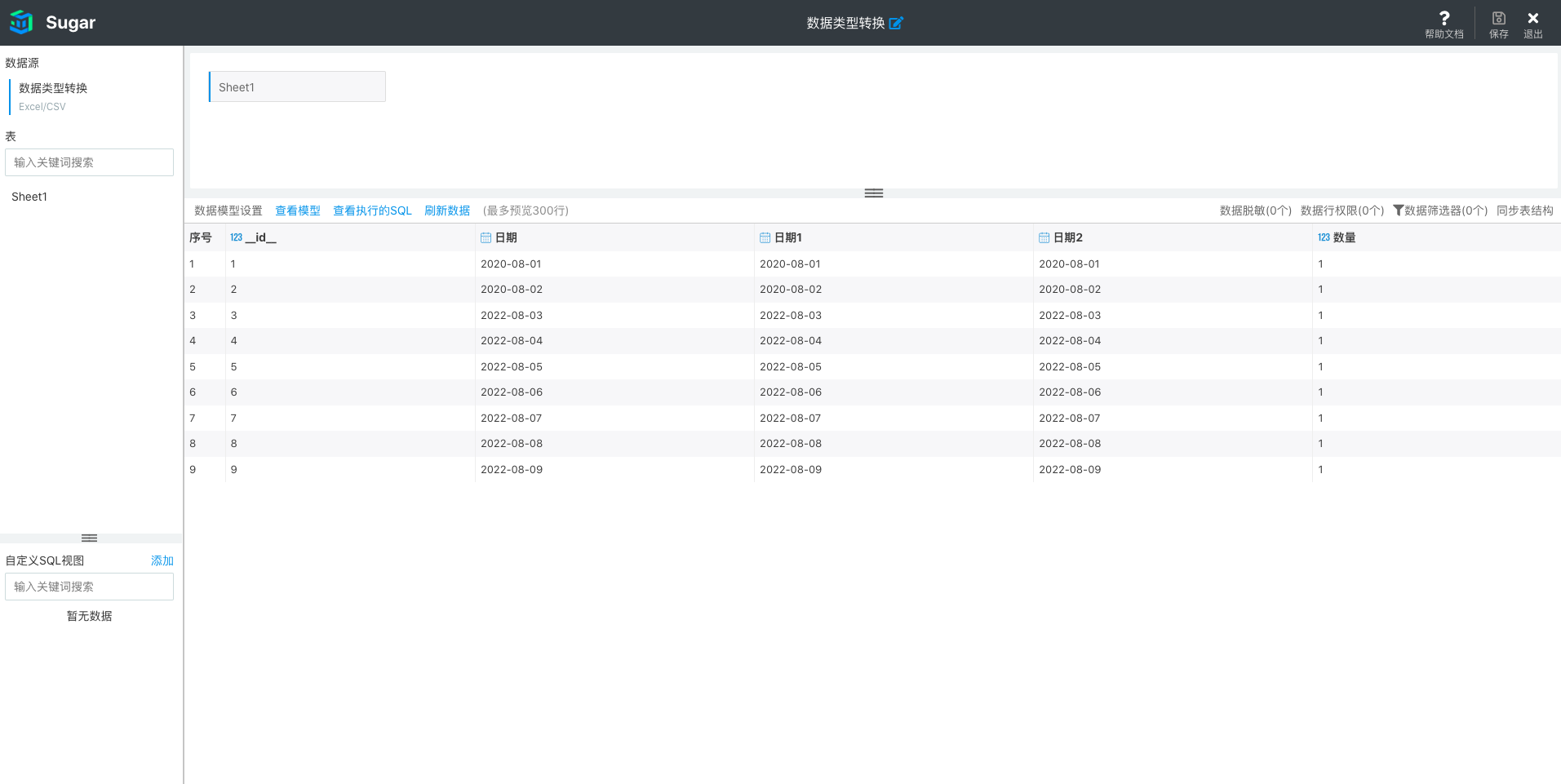Open the data filter 数据筛选器 funnel

[x=1398, y=210]
